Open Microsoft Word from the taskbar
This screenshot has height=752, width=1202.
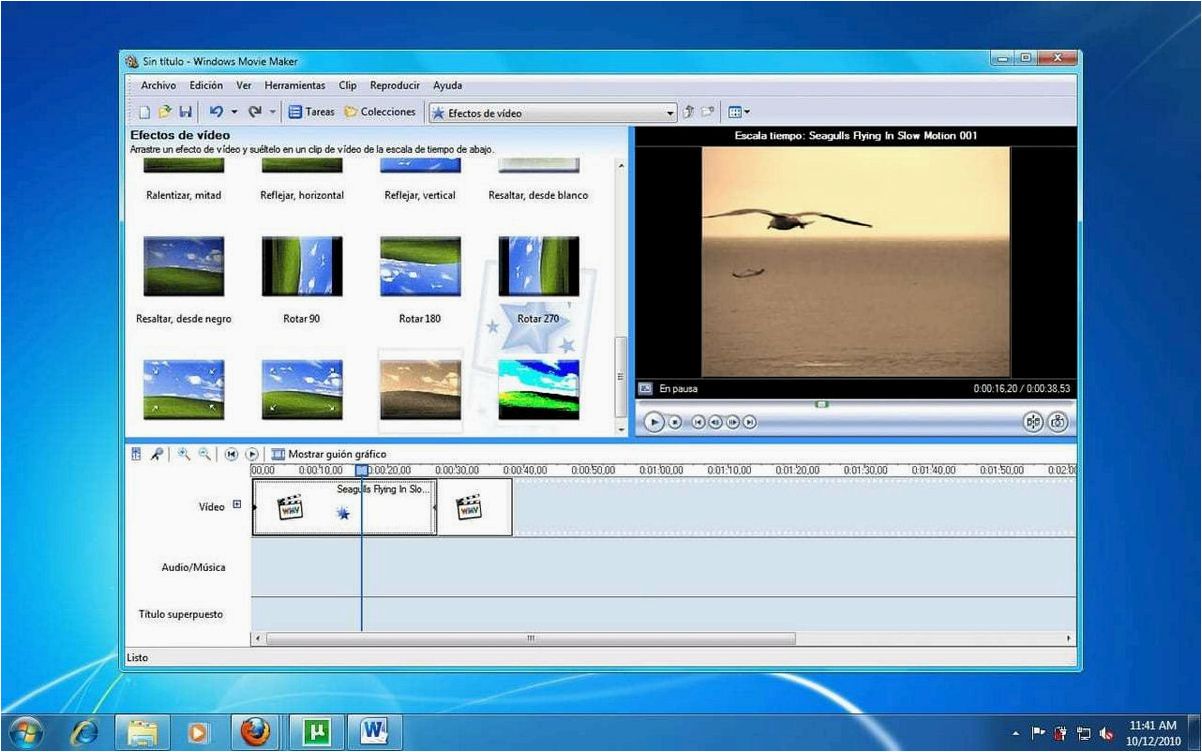(375, 732)
